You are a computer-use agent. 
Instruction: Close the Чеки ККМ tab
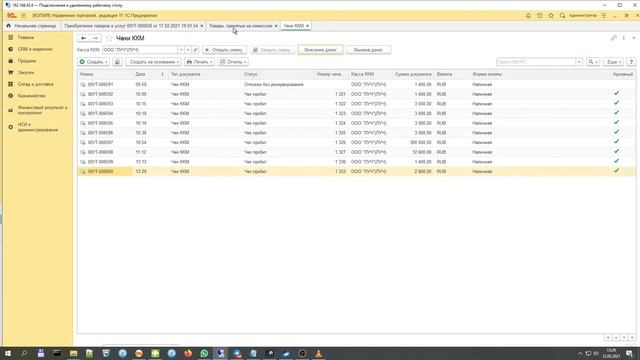307,26
